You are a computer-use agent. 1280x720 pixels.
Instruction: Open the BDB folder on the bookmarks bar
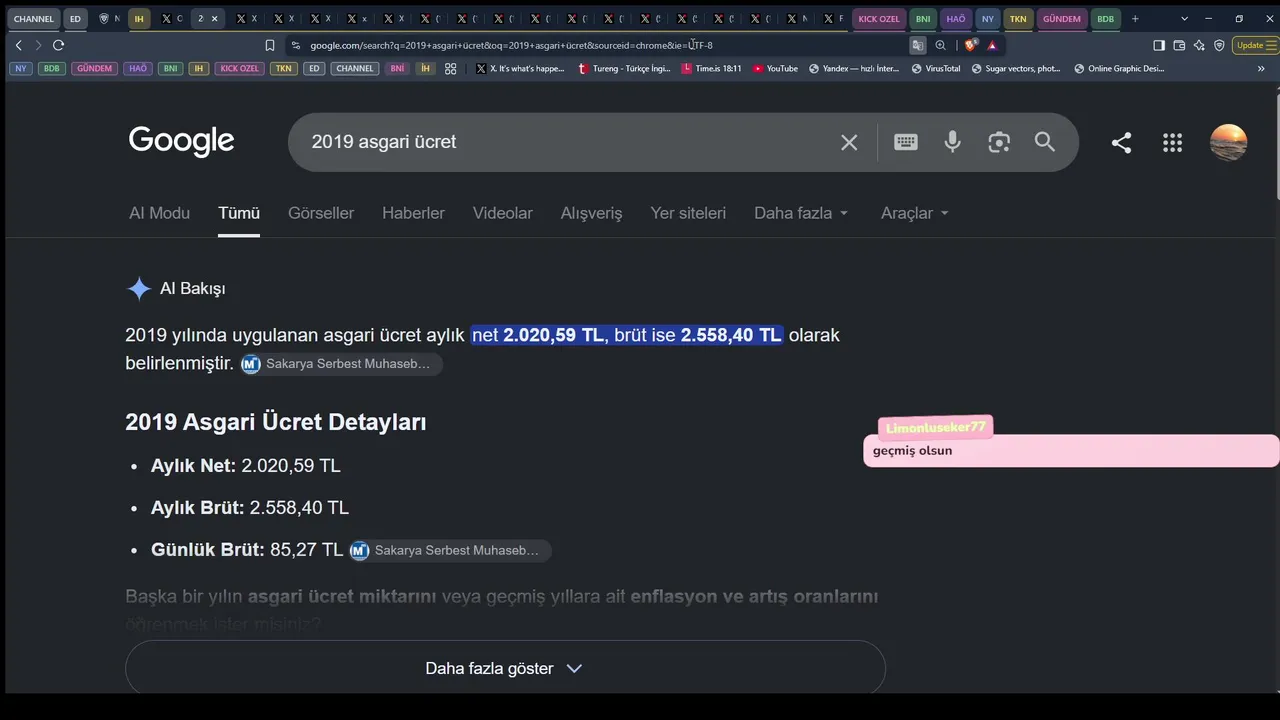click(x=51, y=69)
